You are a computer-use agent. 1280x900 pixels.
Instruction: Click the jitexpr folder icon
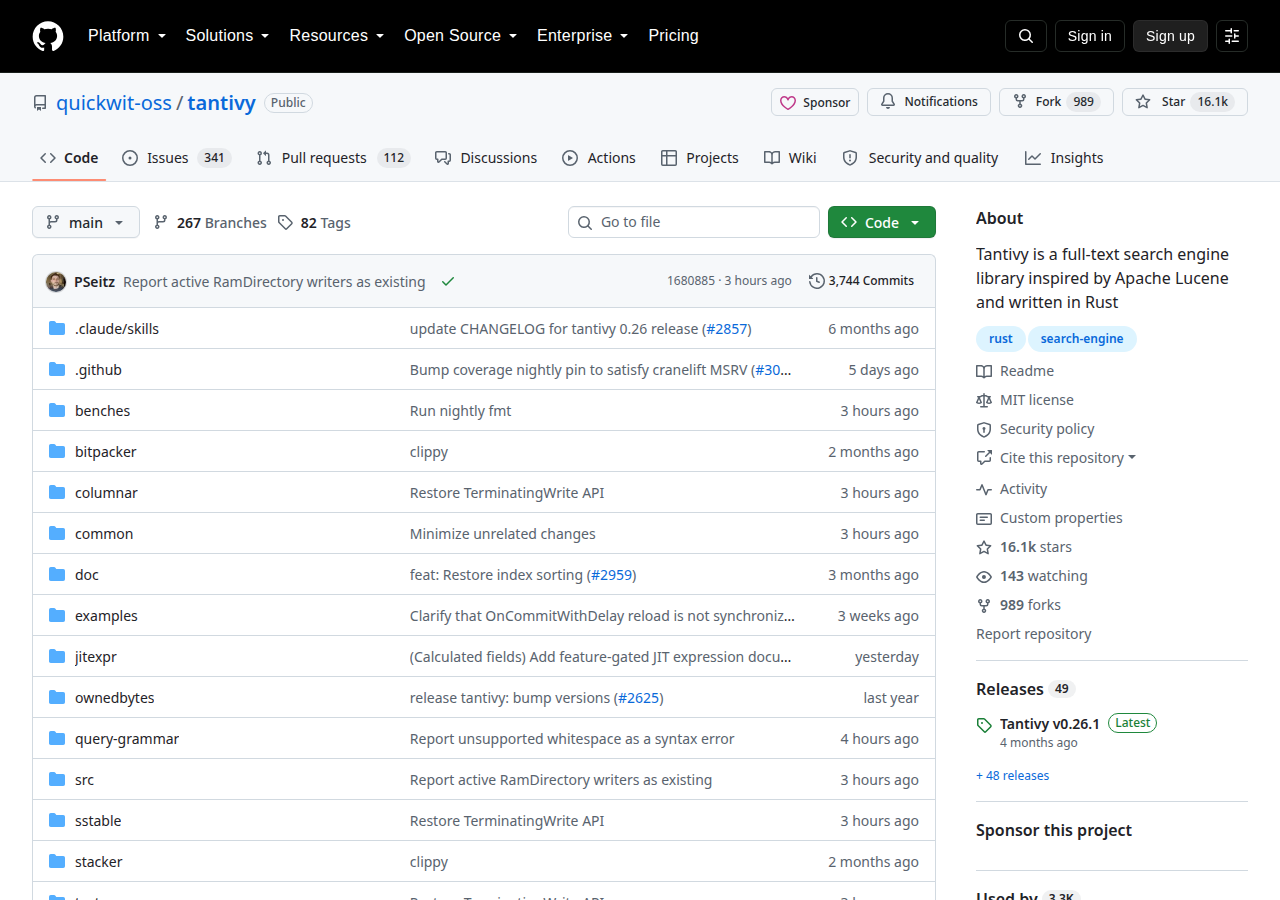click(57, 657)
